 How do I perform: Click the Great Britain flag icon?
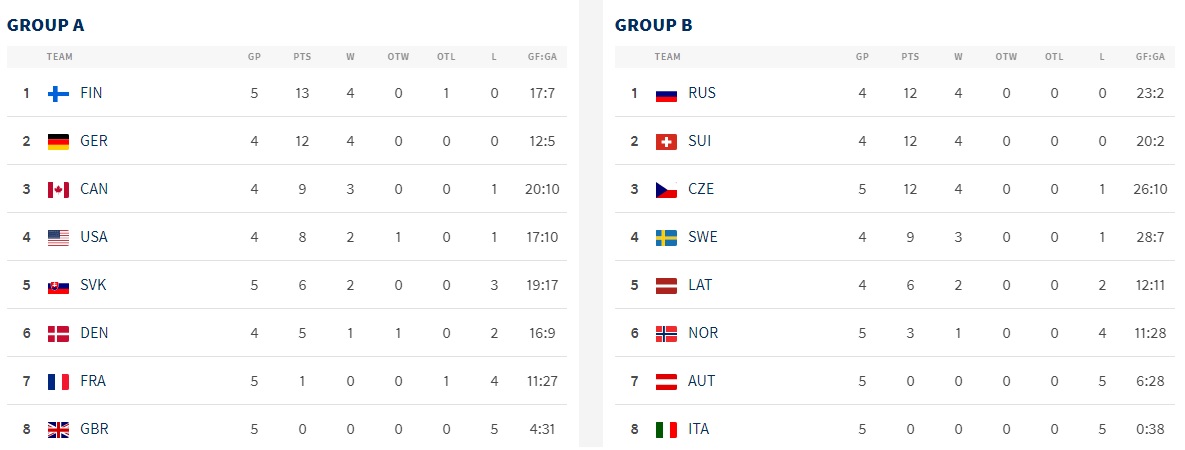58,429
